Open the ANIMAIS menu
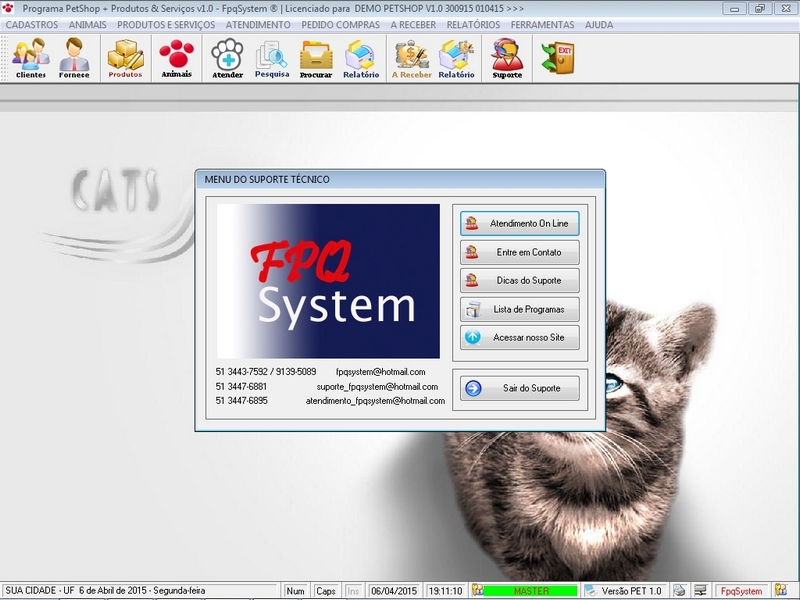 (88, 24)
